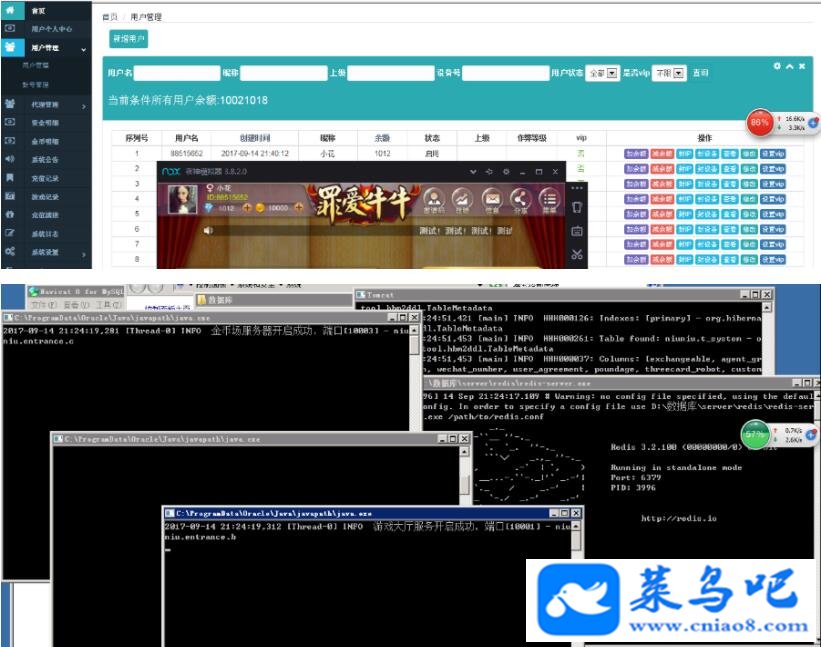This screenshot has height=647, width=821.
Task: Open the mail icon in game lobby
Action: pos(492,198)
